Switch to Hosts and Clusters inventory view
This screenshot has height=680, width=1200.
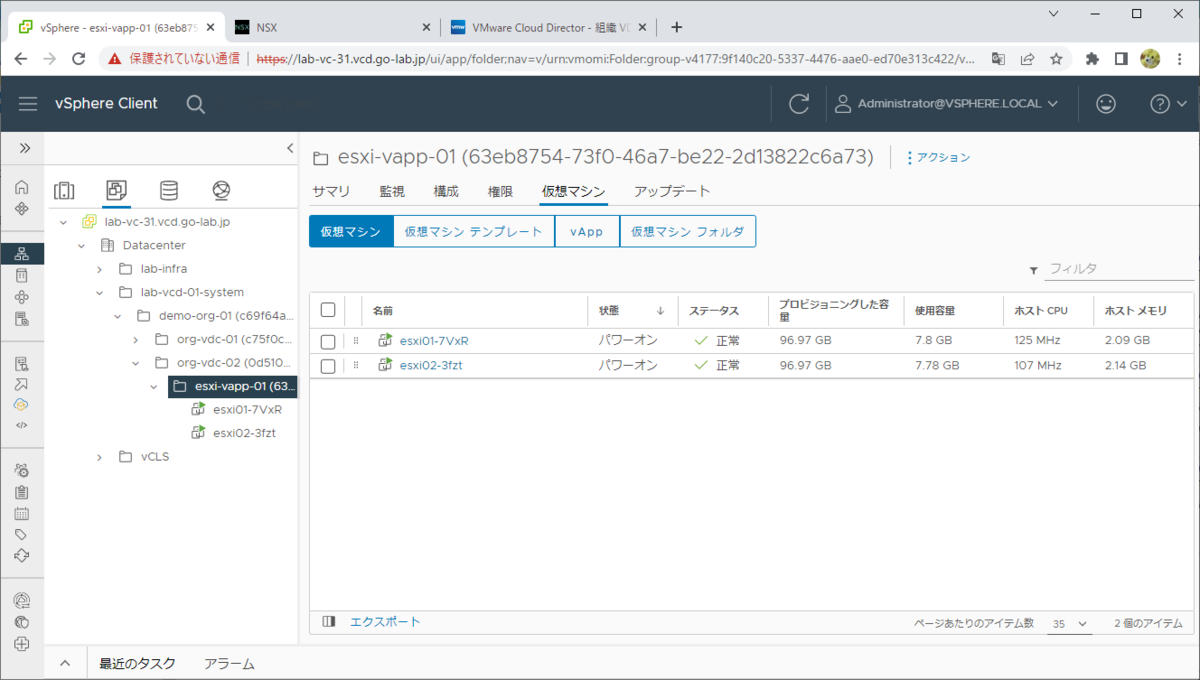pyautogui.click(x=64, y=190)
